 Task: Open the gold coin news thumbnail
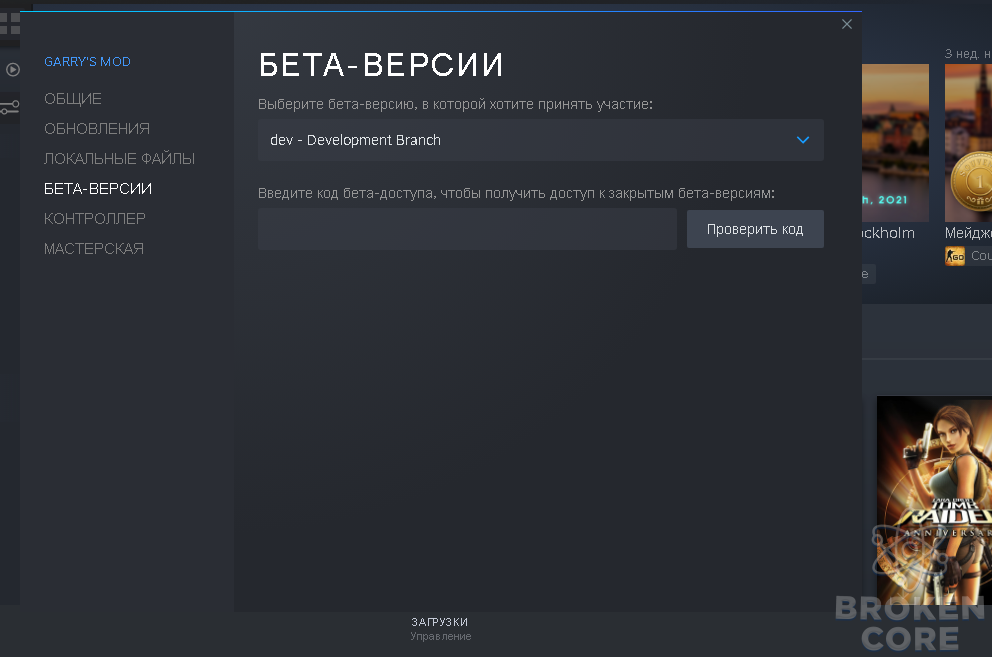click(x=968, y=142)
